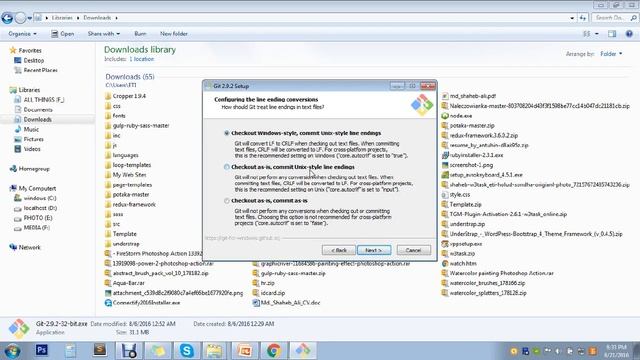The image size is (640, 360).
Task: Select Checkout as-is, commit Unix-style radio
Action: (227, 167)
